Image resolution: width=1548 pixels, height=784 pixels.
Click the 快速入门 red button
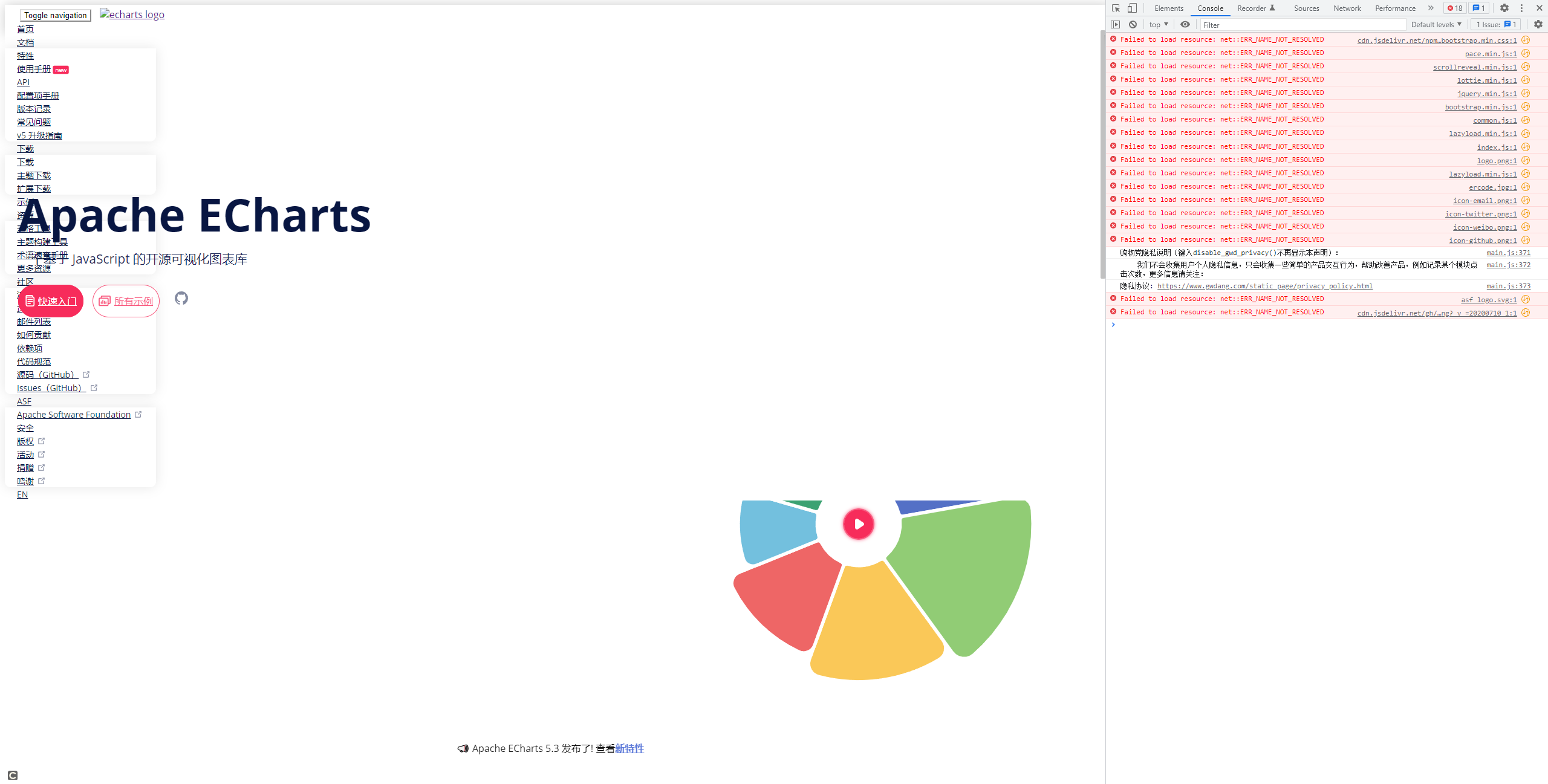51,301
